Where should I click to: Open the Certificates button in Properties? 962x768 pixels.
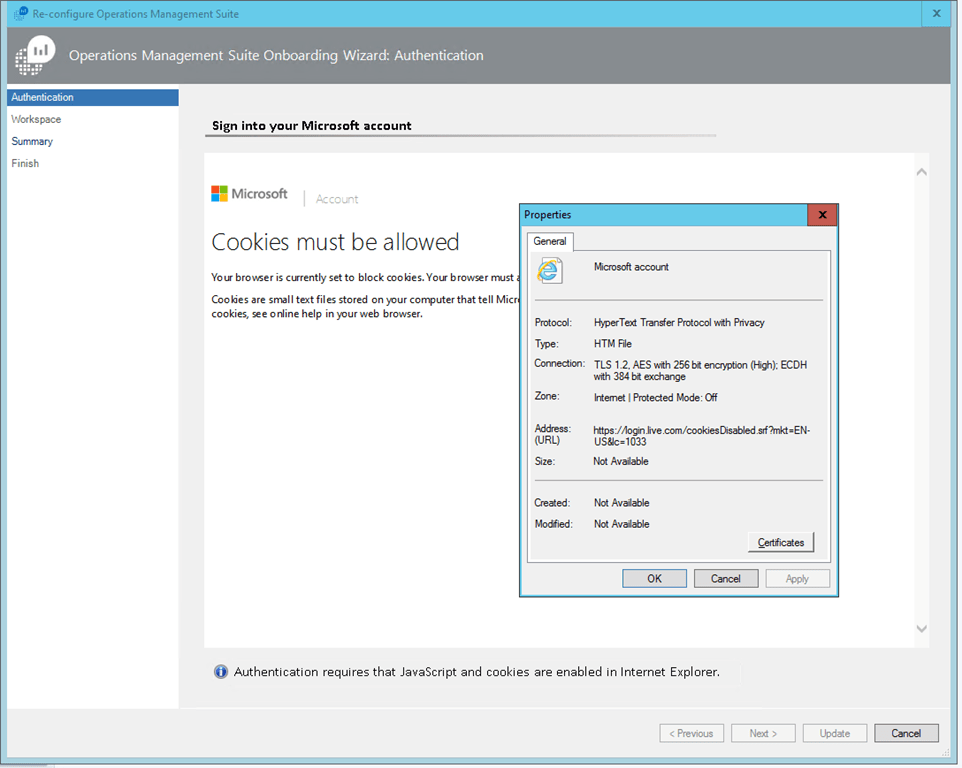(x=780, y=542)
